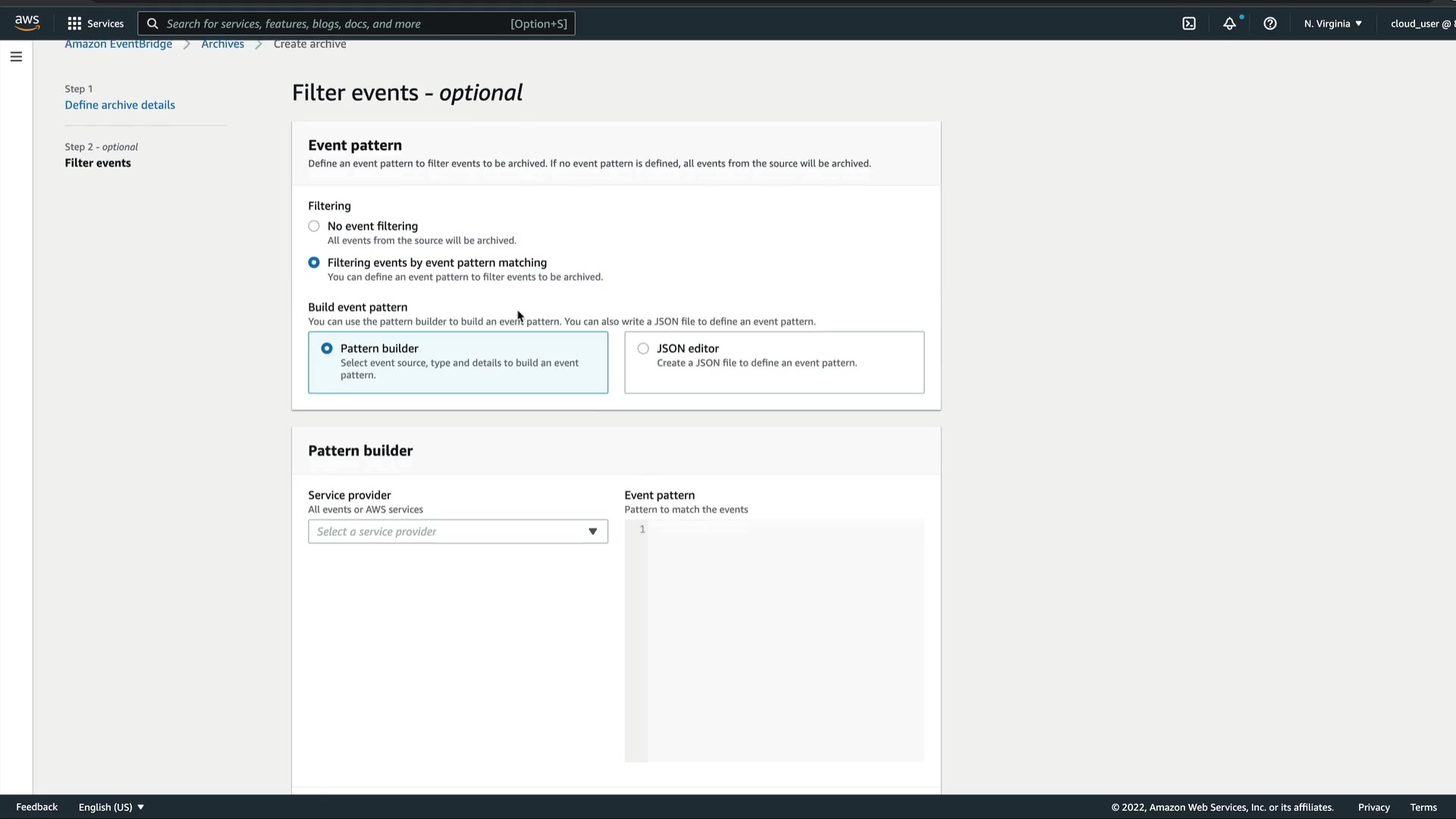1456x819 pixels.
Task: Open the cloud_user account menu
Action: tap(1421, 24)
